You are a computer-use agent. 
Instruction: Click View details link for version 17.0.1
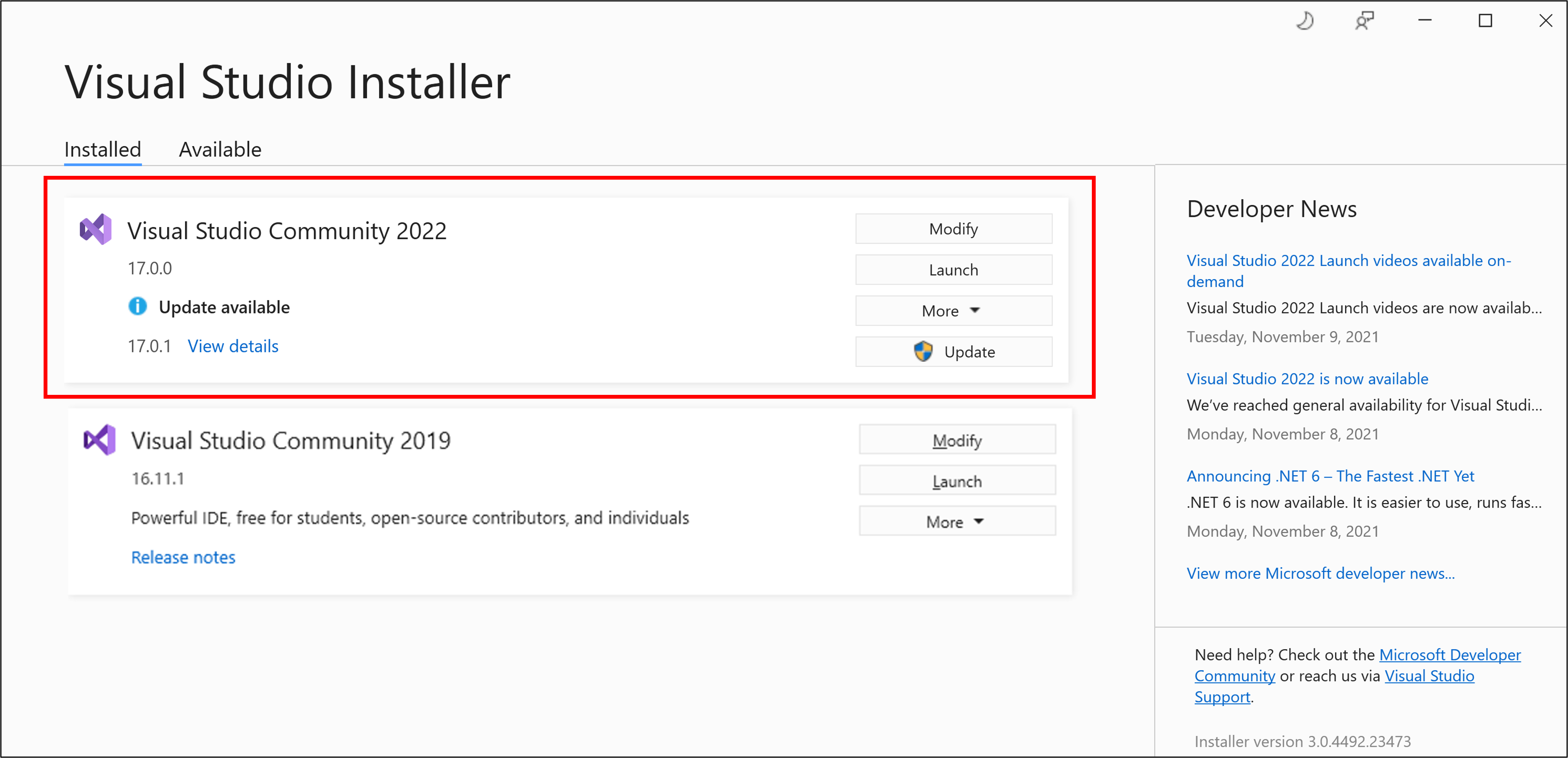[x=232, y=346]
